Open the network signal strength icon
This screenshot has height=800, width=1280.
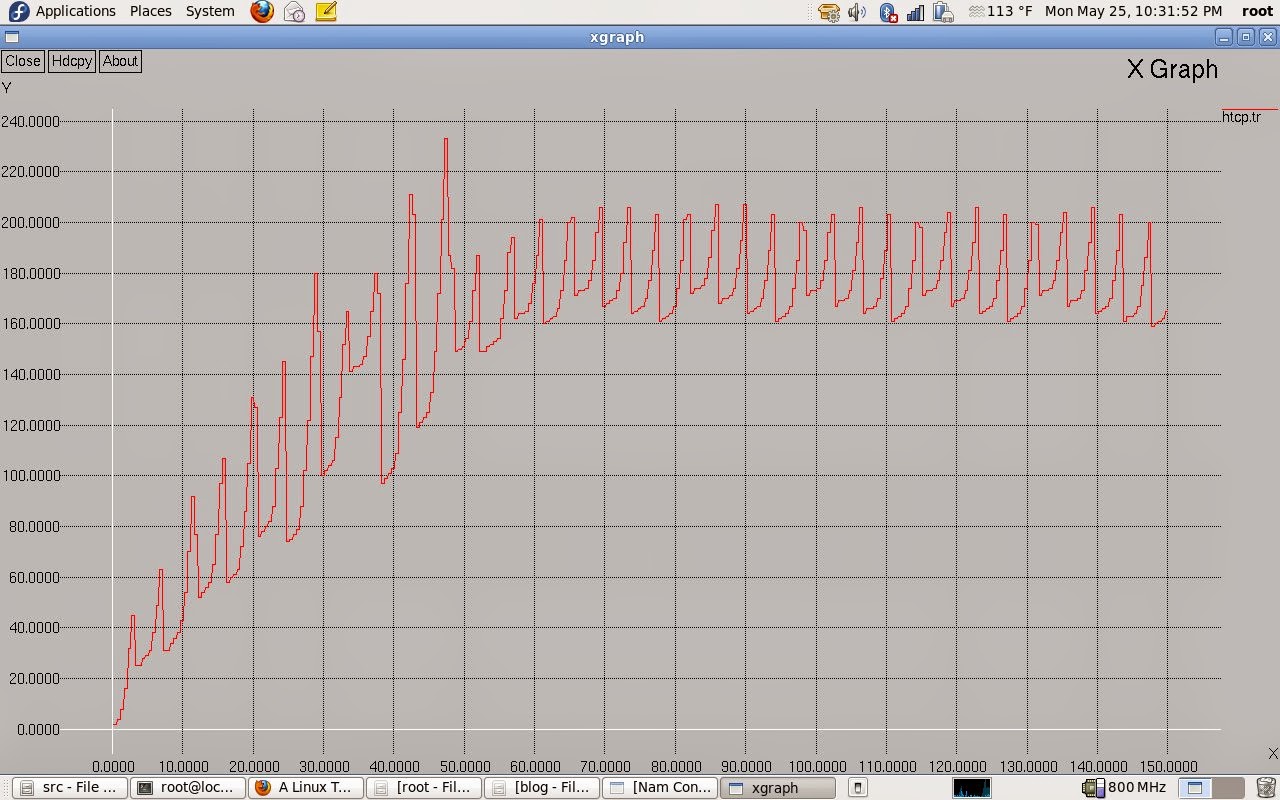coord(915,11)
